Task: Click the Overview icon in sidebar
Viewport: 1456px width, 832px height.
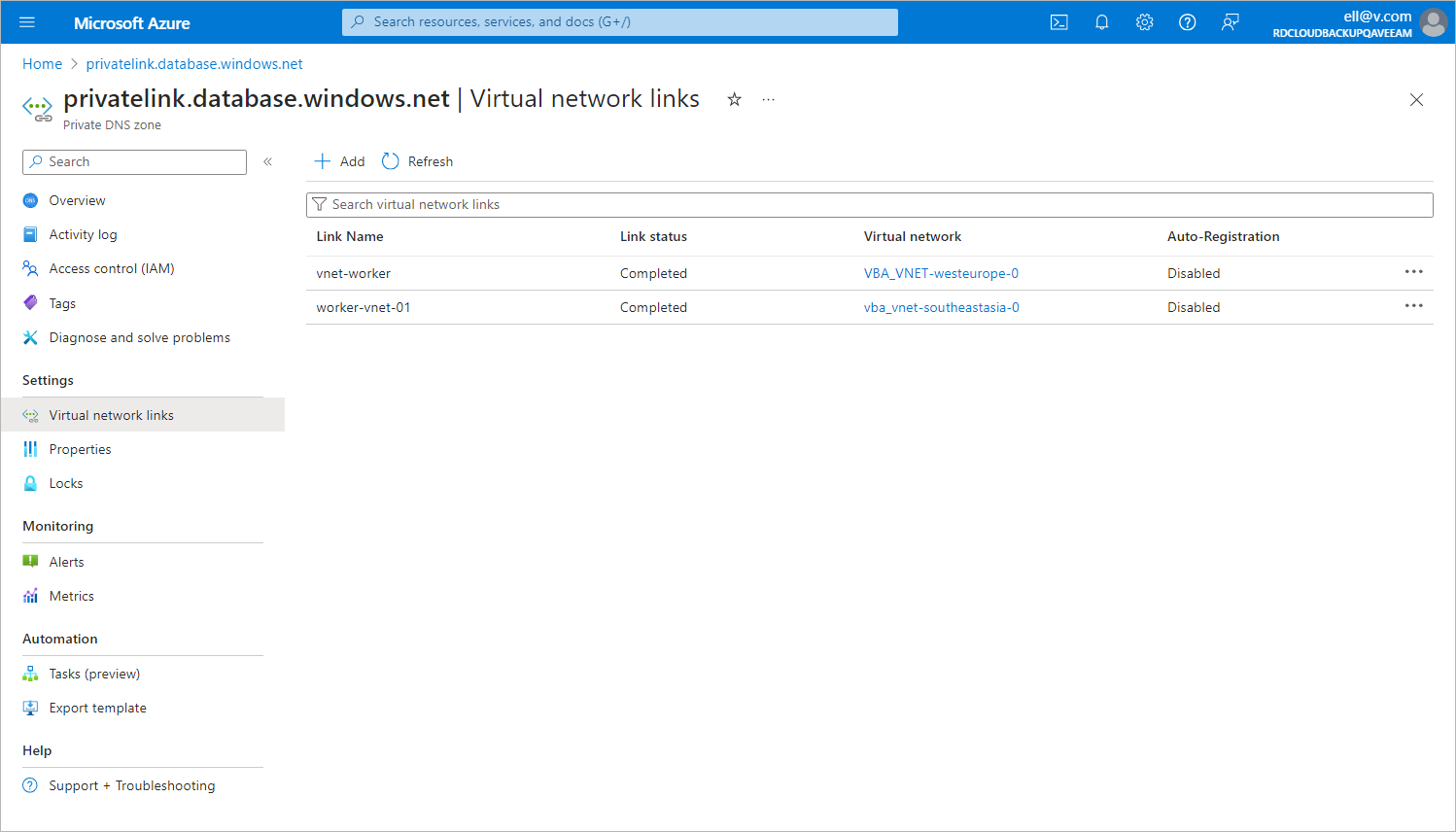Action: pyautogui.click(x=30, y=200)
